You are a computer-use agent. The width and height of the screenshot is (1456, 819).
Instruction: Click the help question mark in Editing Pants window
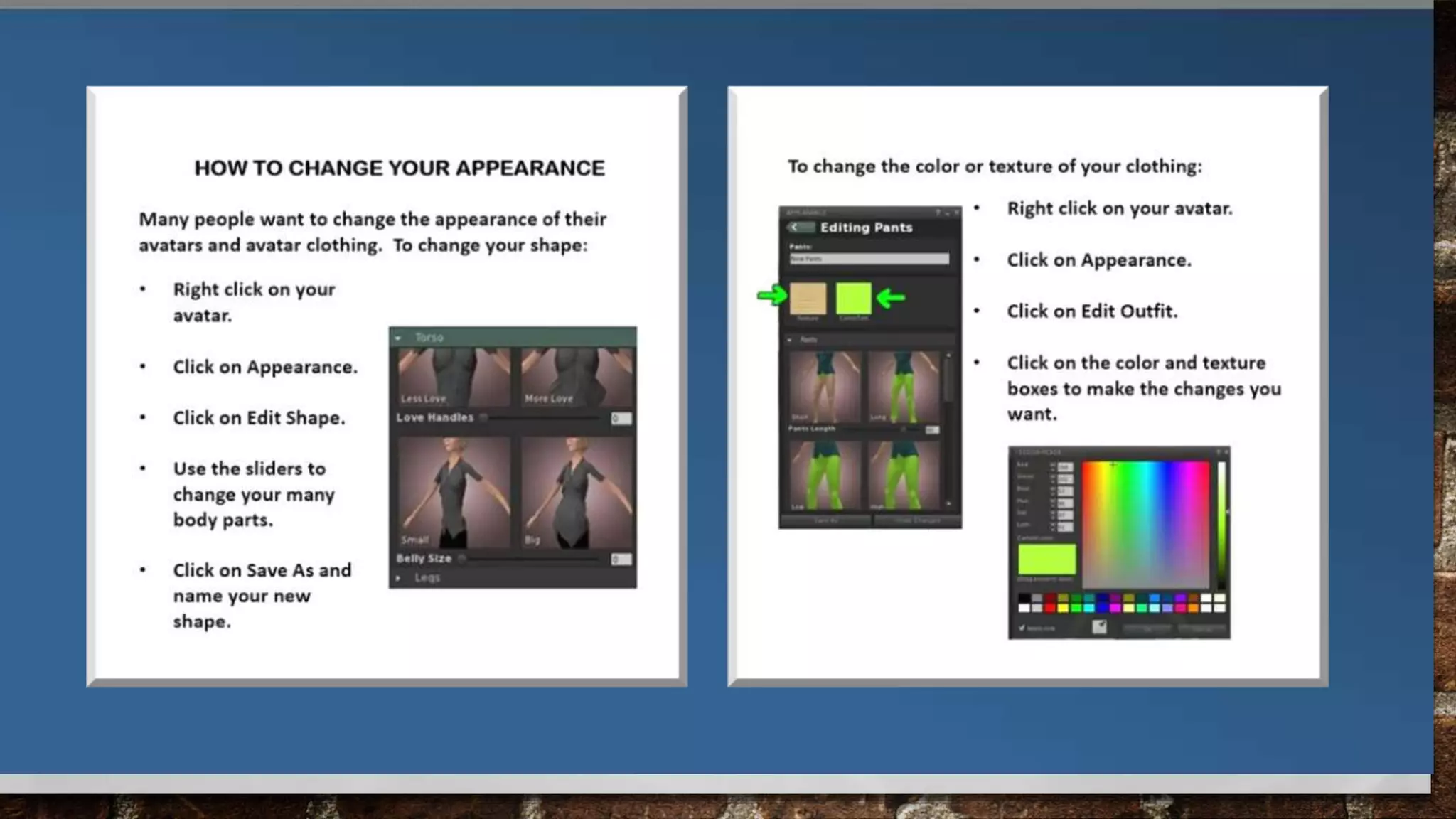tap(938, 213)
